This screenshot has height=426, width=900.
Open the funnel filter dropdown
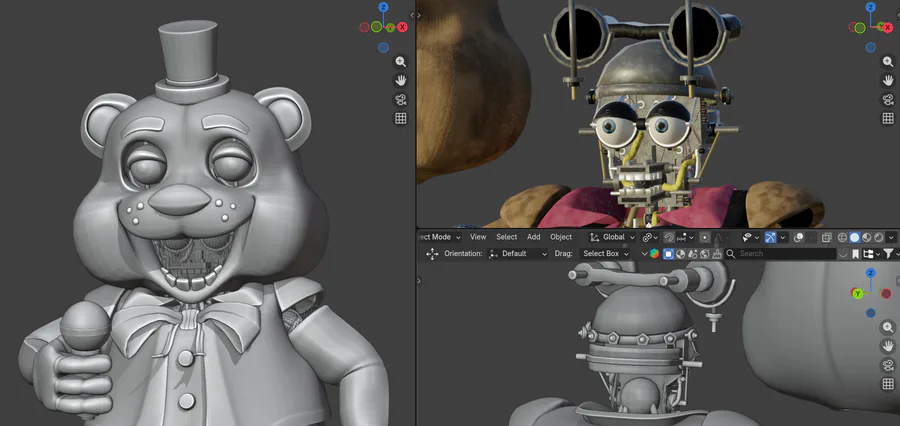pos(891,254)
